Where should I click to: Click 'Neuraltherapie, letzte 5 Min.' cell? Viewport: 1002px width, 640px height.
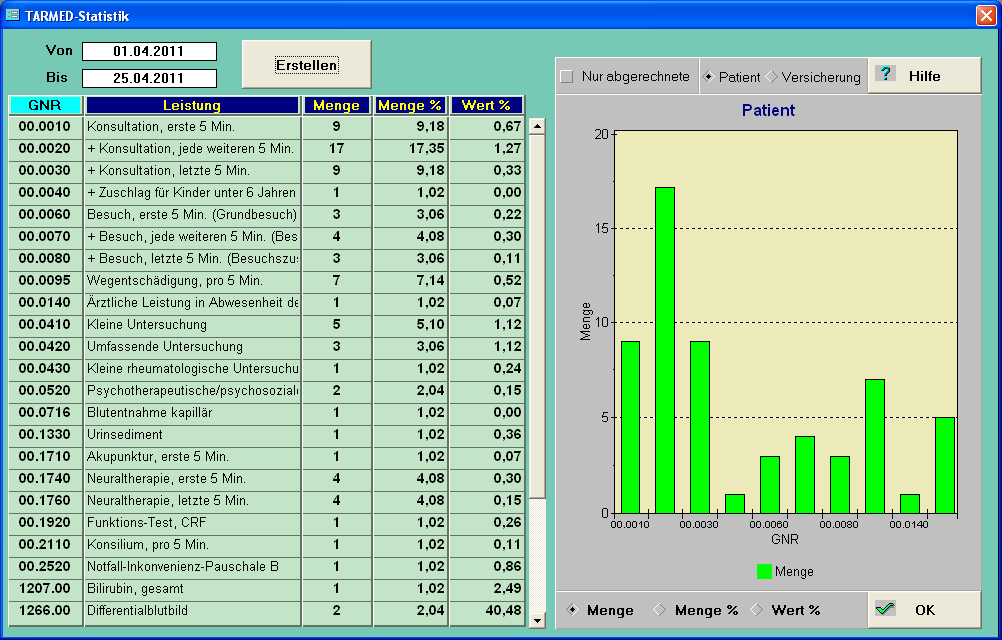pyautogui.click(x=192, y=501)
